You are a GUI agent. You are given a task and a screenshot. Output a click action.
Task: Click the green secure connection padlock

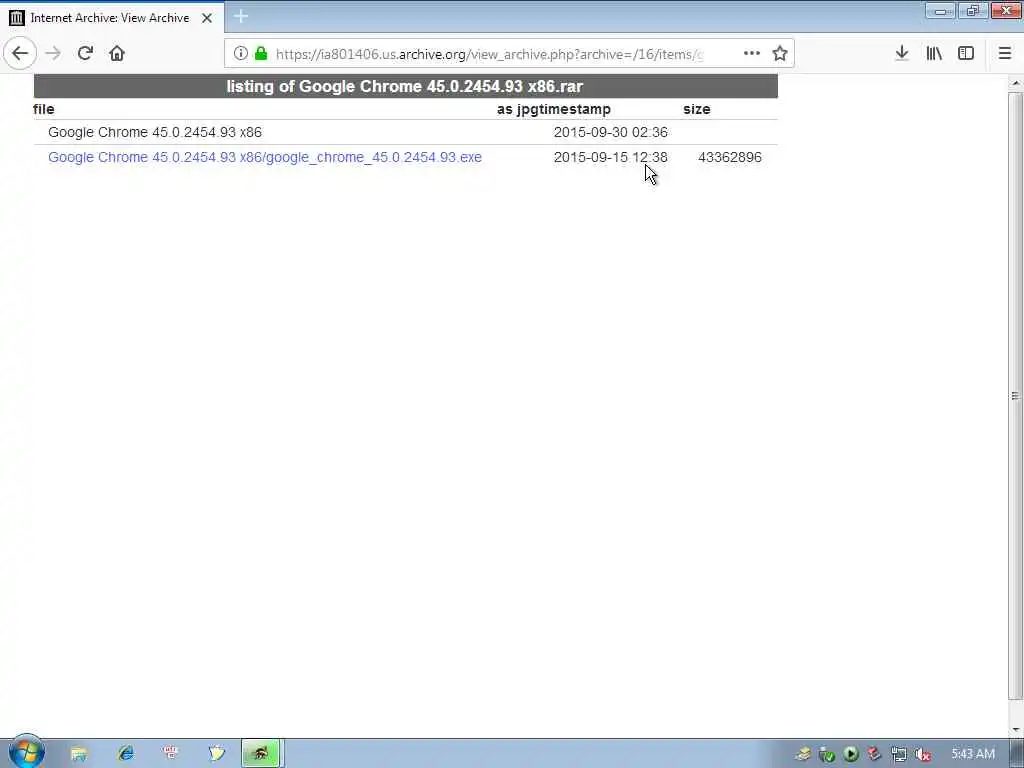point(261,54)
